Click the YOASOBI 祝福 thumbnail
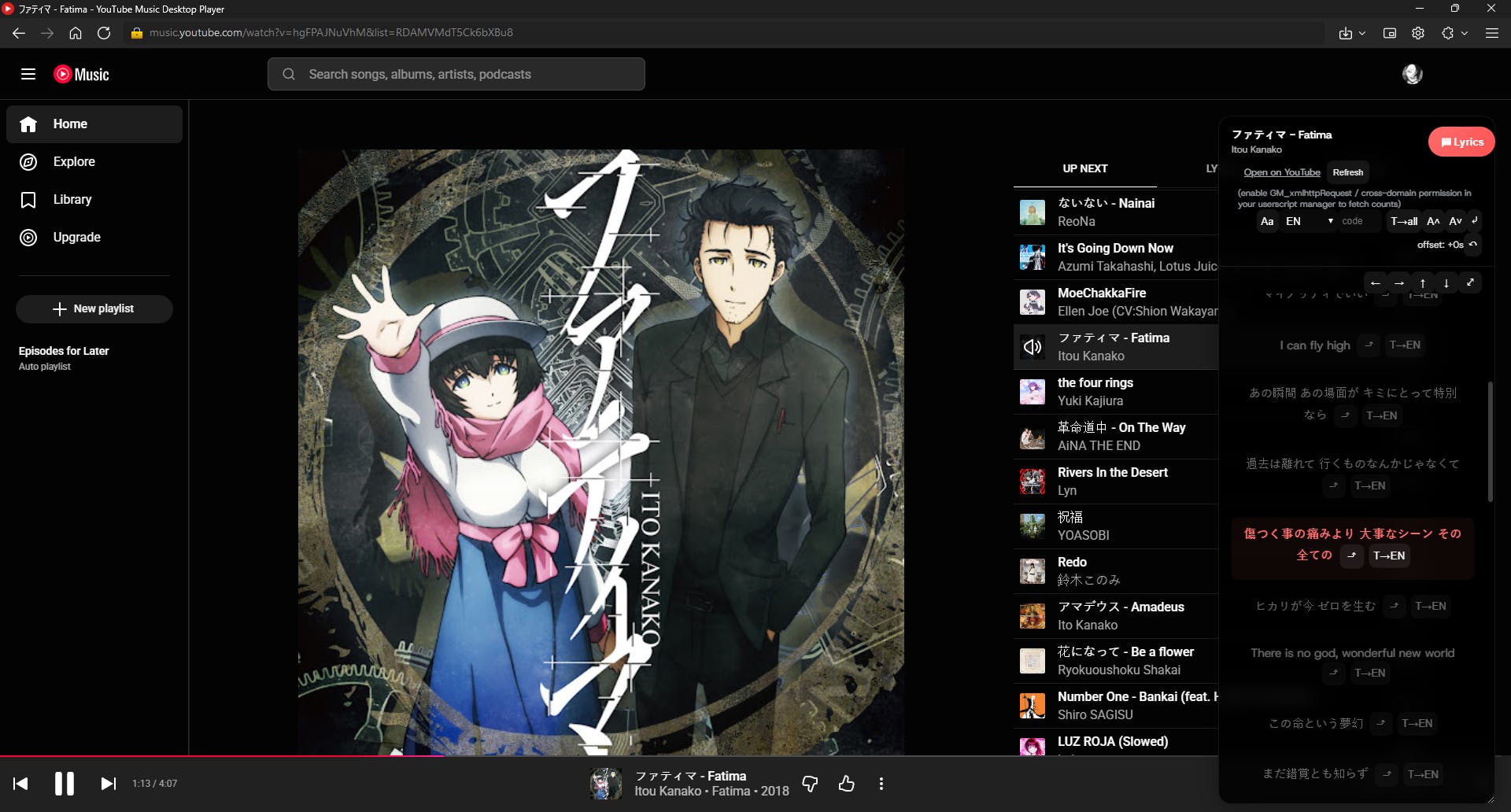1511x812 pixels. tap(1033, 526)
